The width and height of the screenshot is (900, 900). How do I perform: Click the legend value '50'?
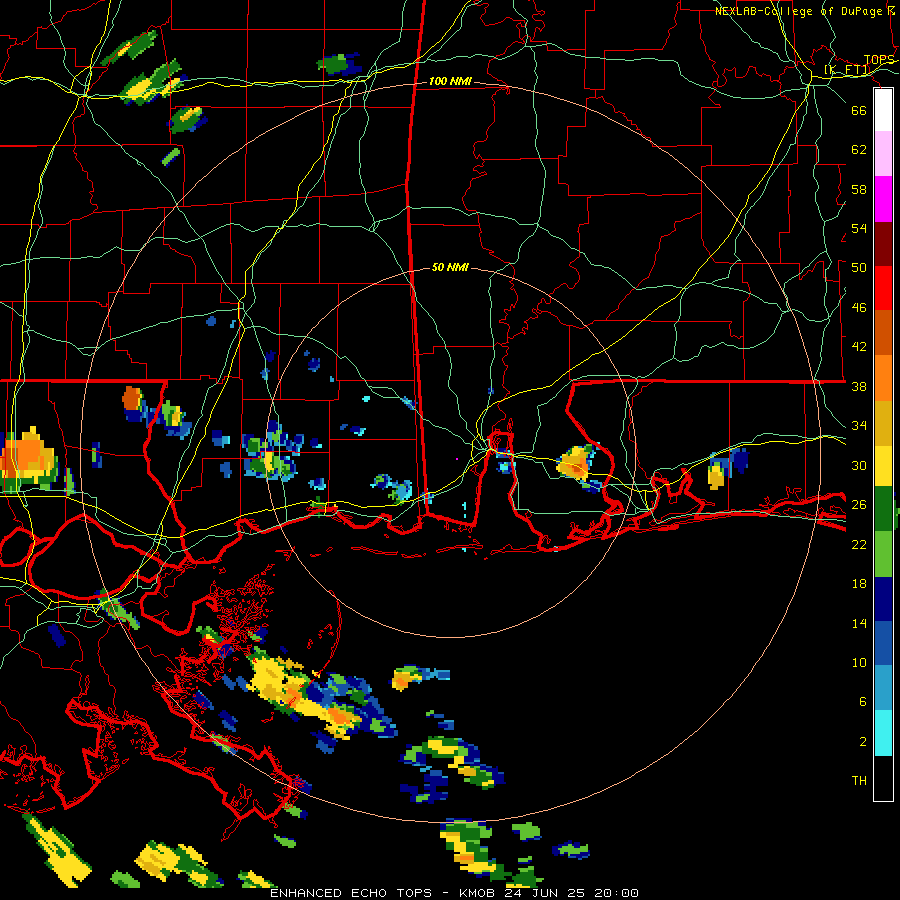[x=859, y=268]
